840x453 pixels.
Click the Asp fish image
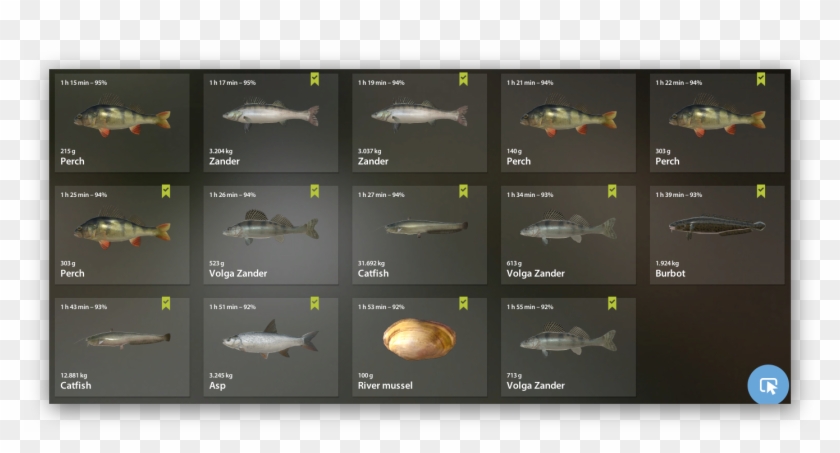(271, 340)
